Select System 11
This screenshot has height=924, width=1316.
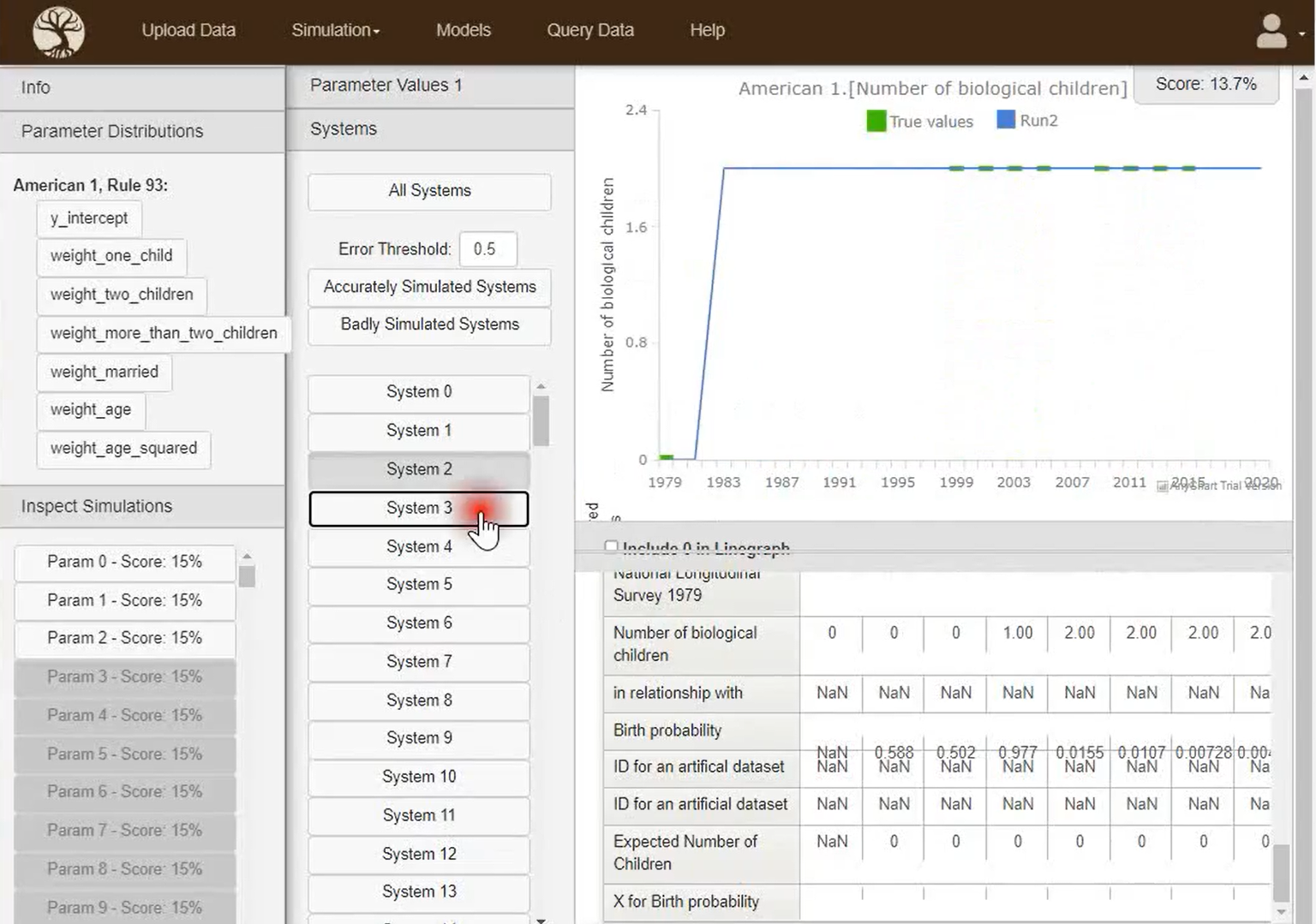tap(419, 815)
